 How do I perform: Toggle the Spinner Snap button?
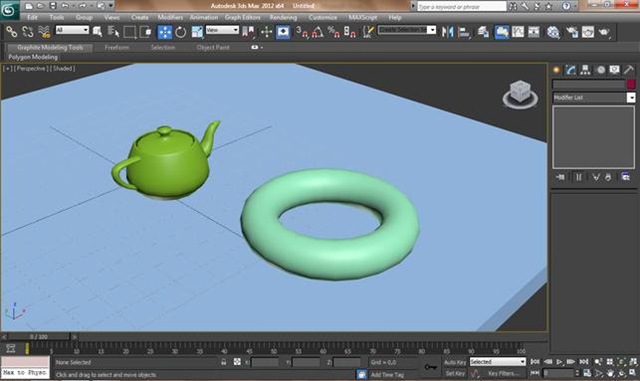pyautogui.click(x=350, y=32)
